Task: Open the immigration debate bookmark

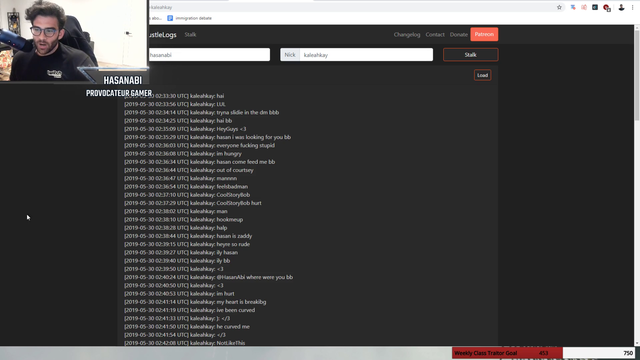Action: 190,18
